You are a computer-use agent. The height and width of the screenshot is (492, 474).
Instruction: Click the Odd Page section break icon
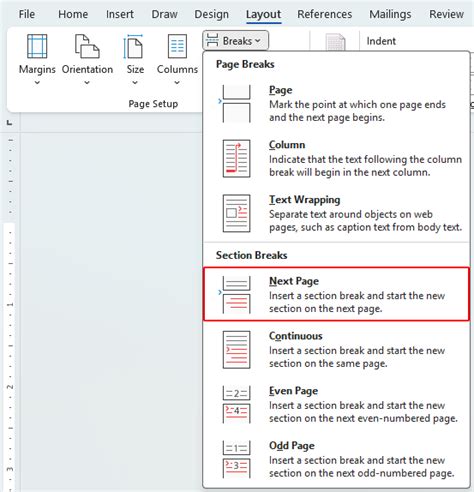click(x=236, y=459)
